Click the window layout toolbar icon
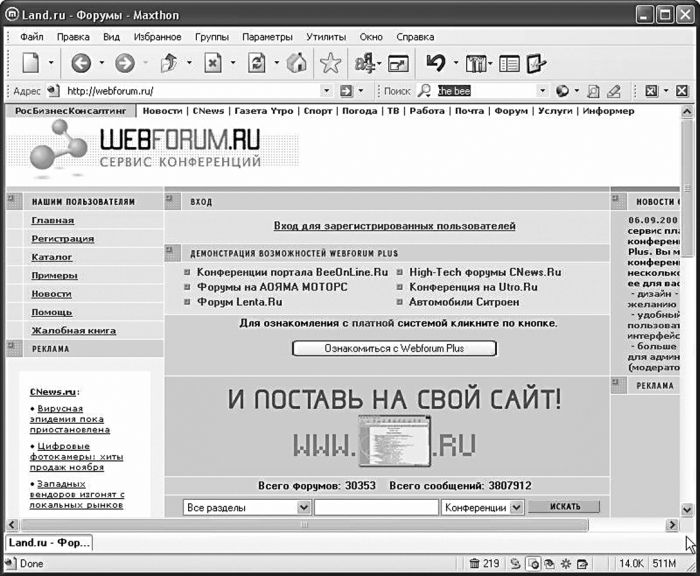The image size is (700, 576). 398,64
